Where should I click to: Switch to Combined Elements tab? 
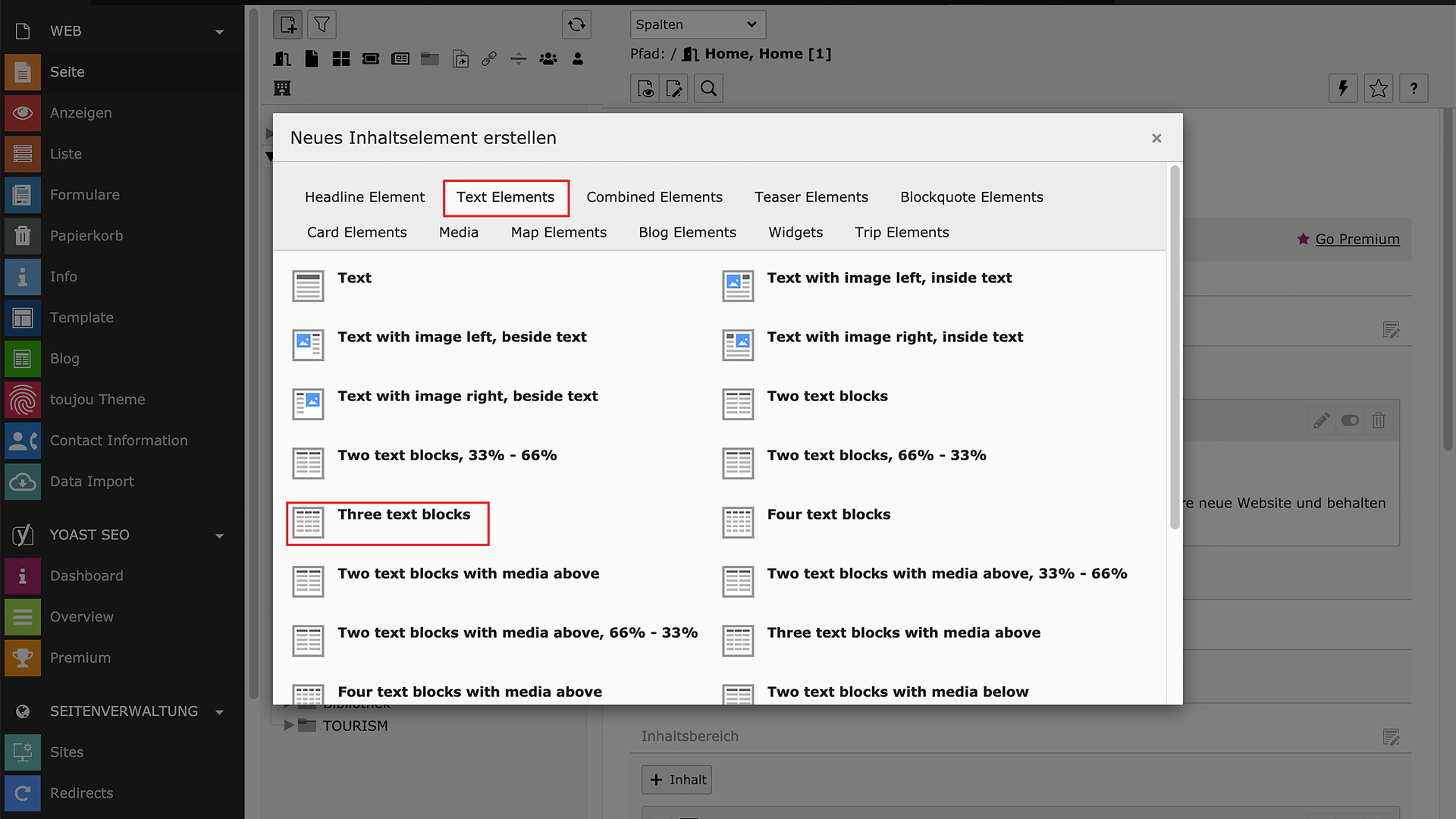coord(654,197)
